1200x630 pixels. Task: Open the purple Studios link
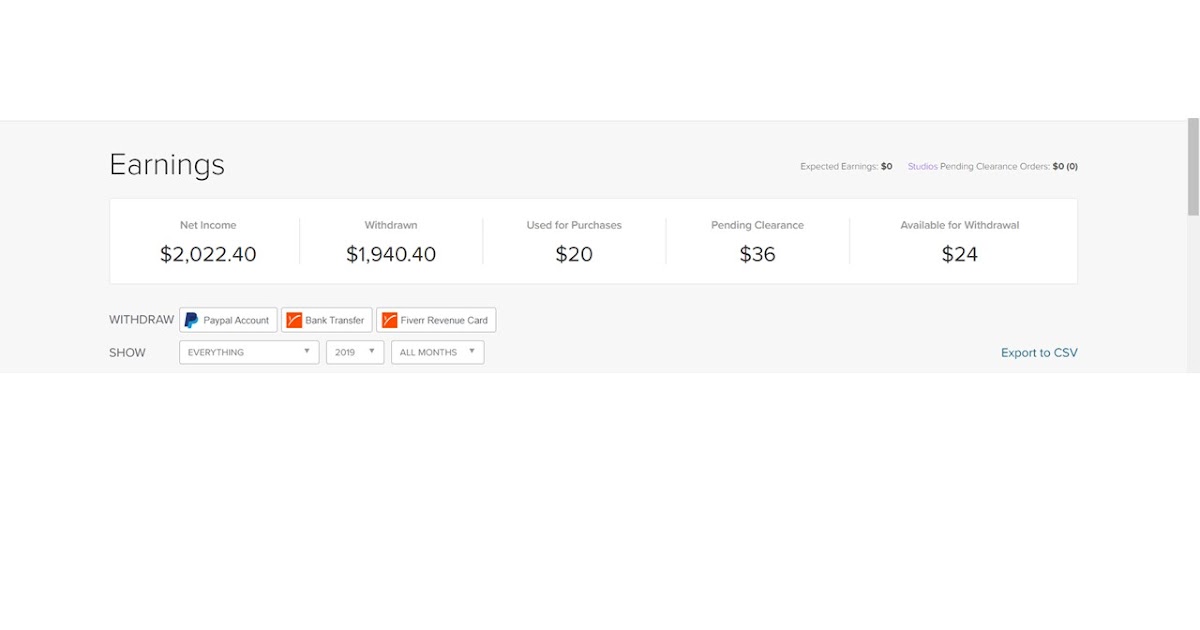(x=922, y=166)
